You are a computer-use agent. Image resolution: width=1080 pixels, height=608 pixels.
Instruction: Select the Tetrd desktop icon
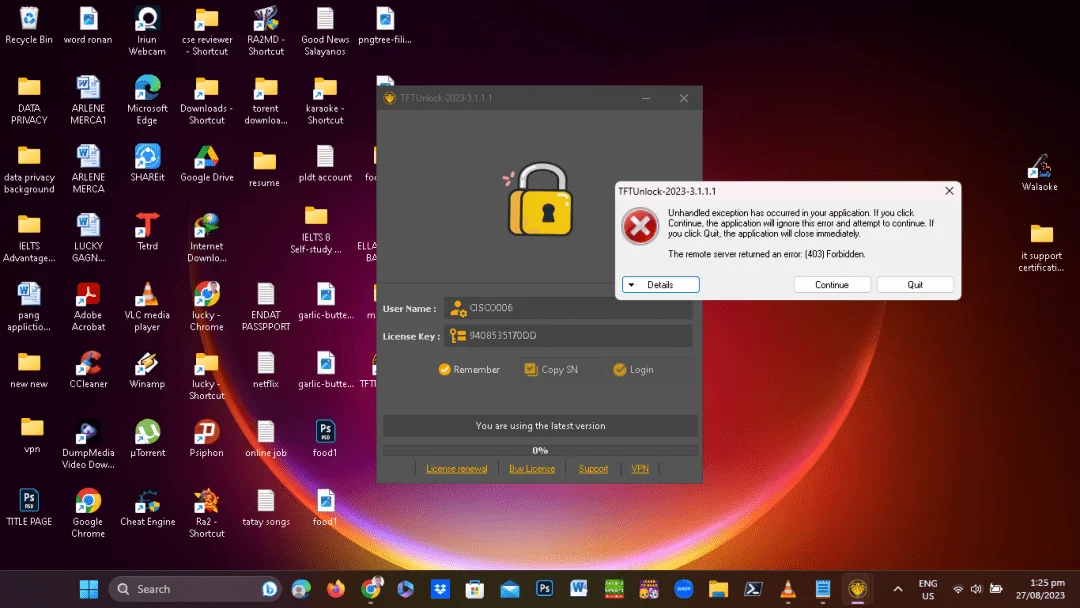click(147, 232)
